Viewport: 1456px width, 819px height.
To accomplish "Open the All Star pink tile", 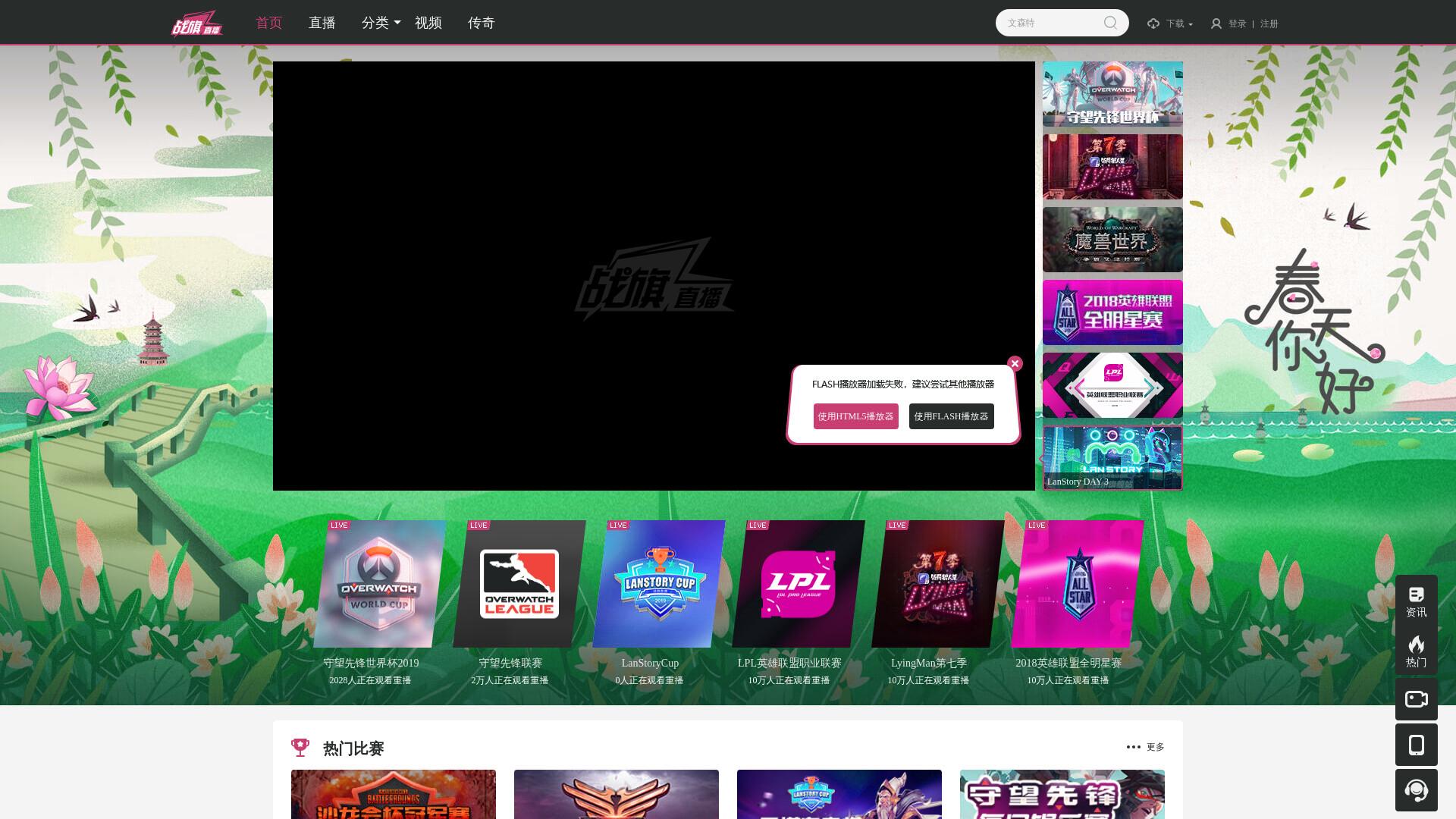I will (x=1078, y=584).
